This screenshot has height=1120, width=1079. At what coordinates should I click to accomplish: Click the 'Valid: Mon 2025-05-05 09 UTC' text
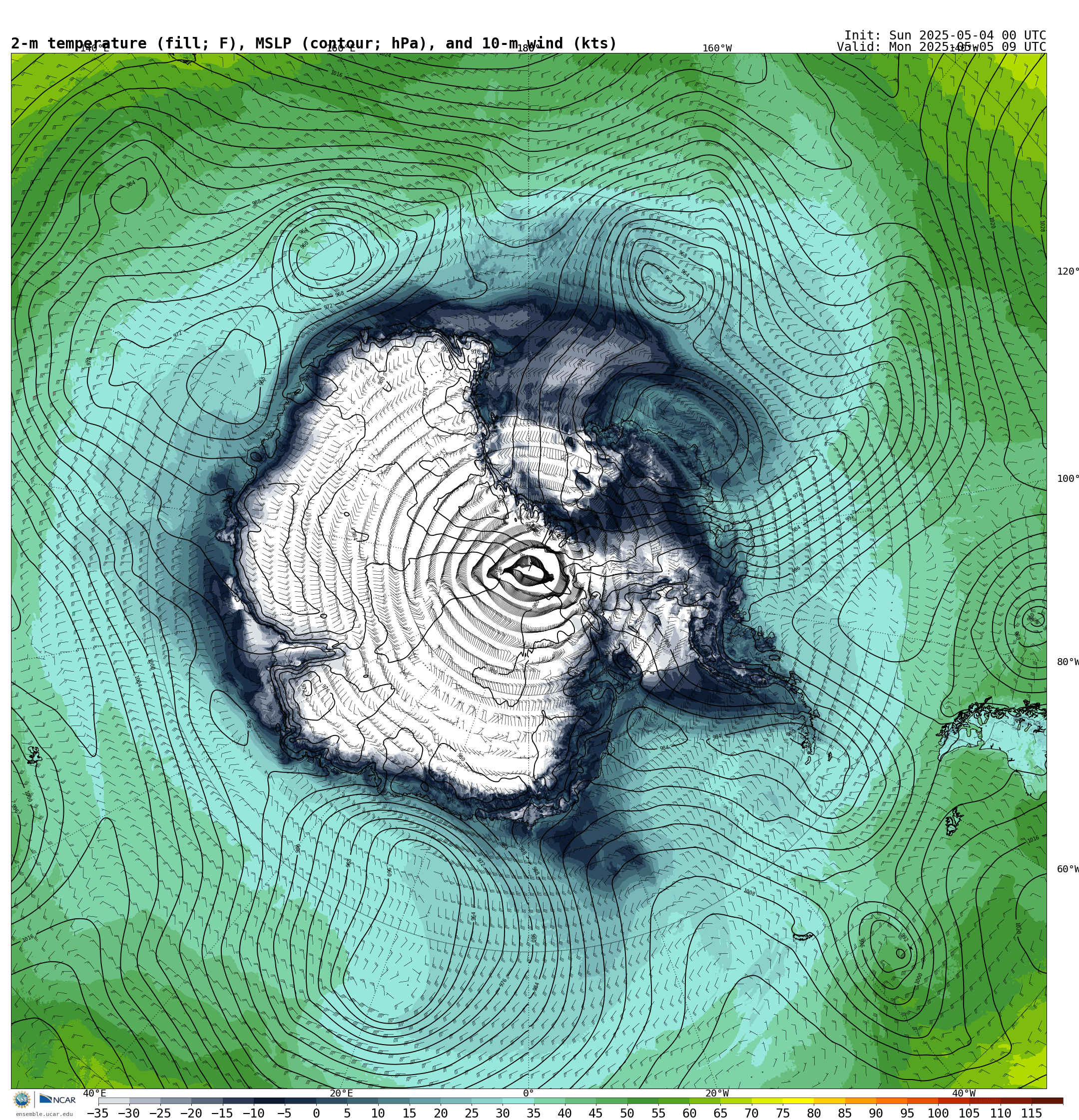point(941,47)
